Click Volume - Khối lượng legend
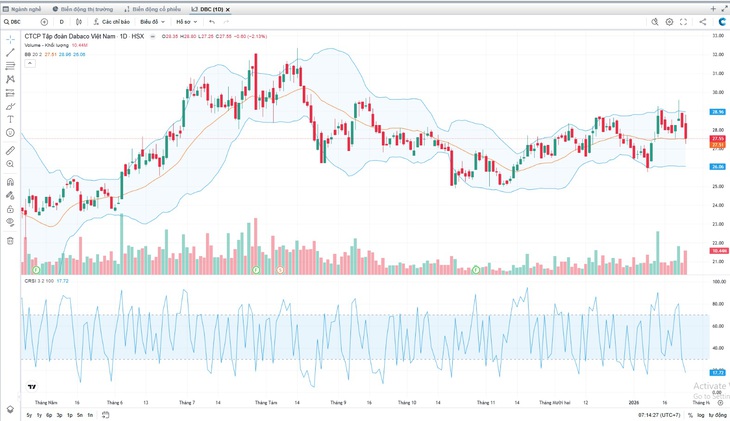This screenshot has height=421, width=730. (x=47, y=45)
